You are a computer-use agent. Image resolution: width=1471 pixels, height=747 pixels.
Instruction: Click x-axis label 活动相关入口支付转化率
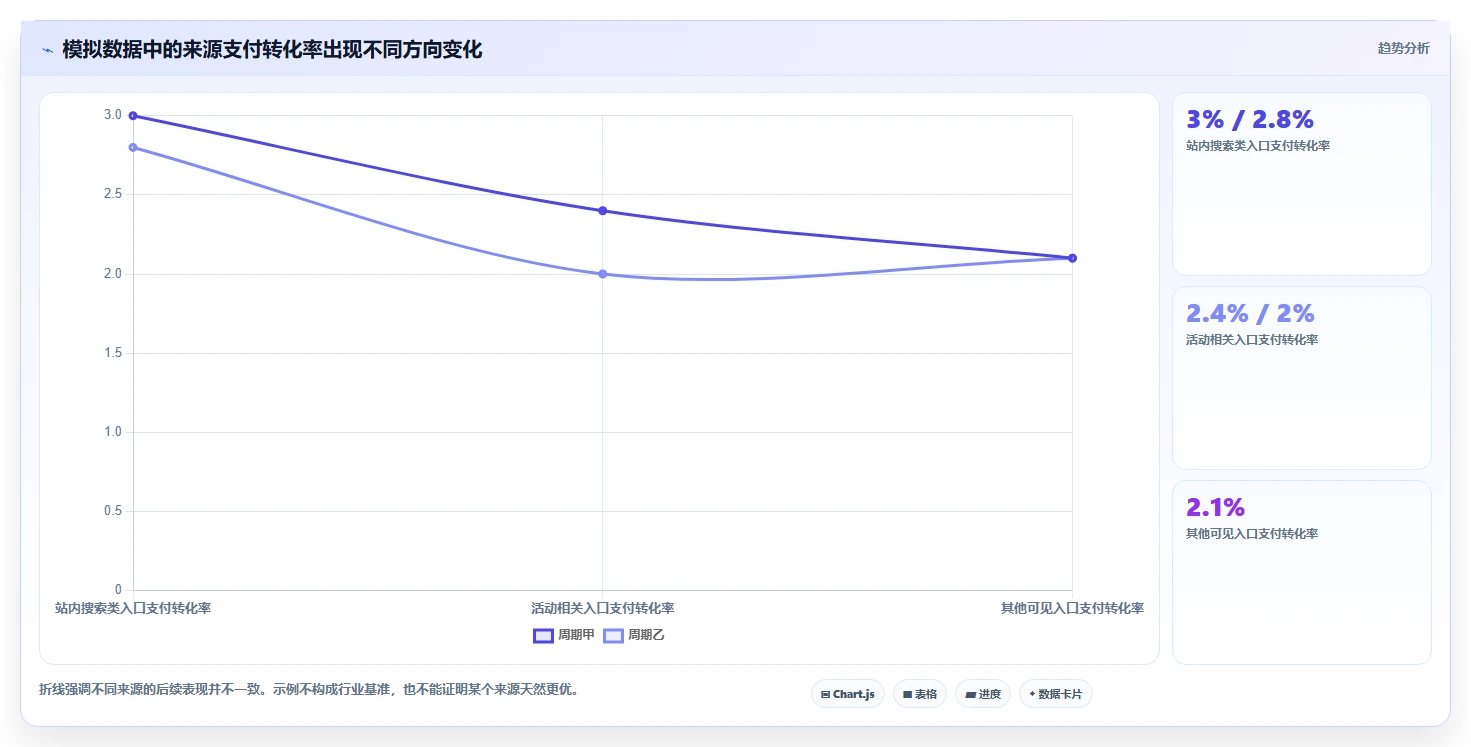(x=602, y=608)
